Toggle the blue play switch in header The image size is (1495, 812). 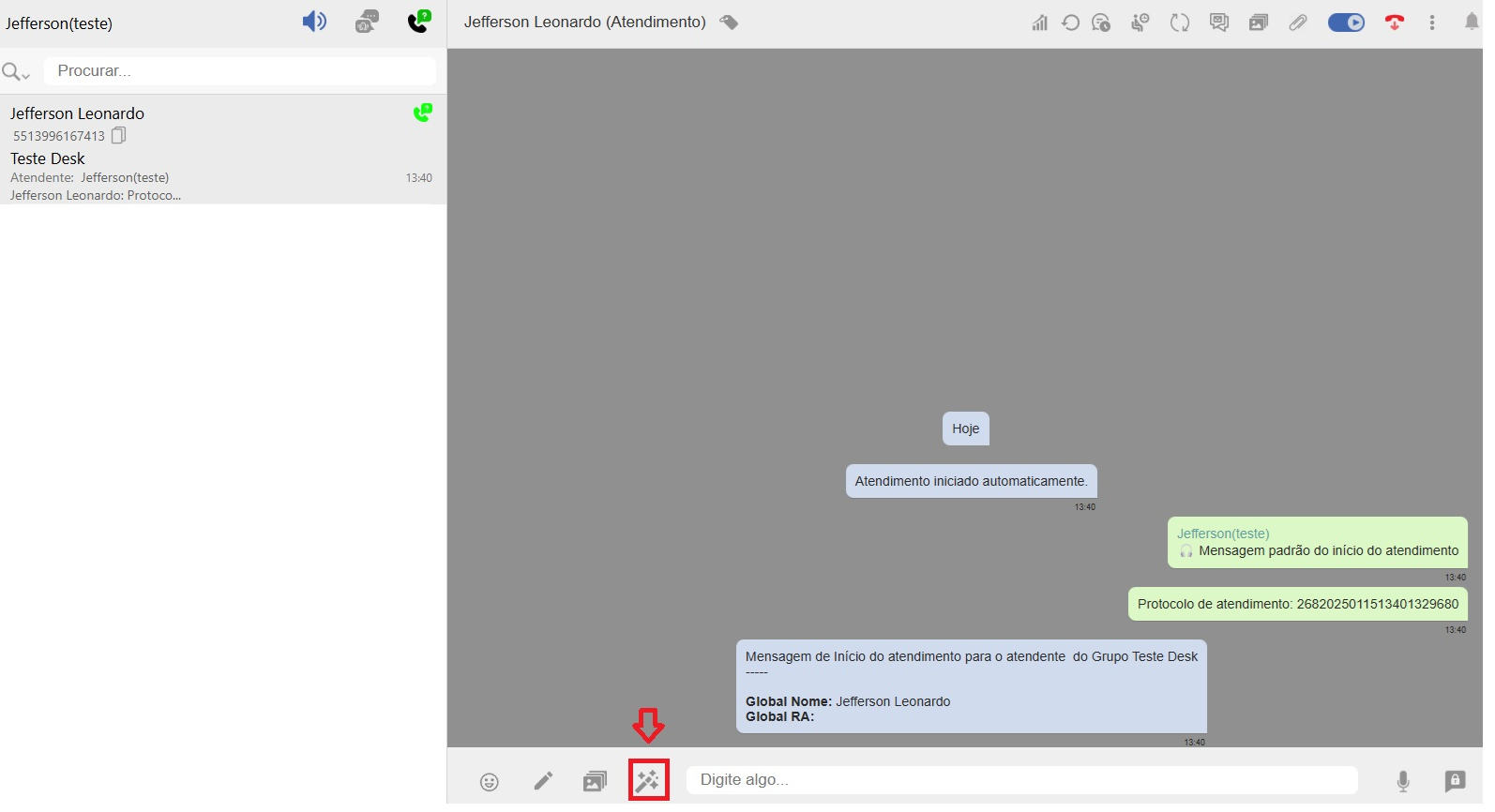tap(1346, 23)
